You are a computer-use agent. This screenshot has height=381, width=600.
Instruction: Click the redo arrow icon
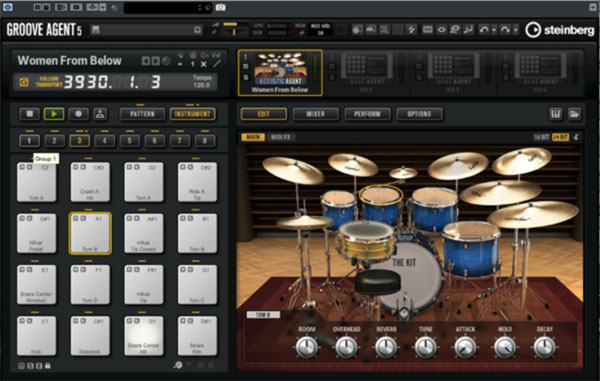pyautogui.click(x=505, y=29)
